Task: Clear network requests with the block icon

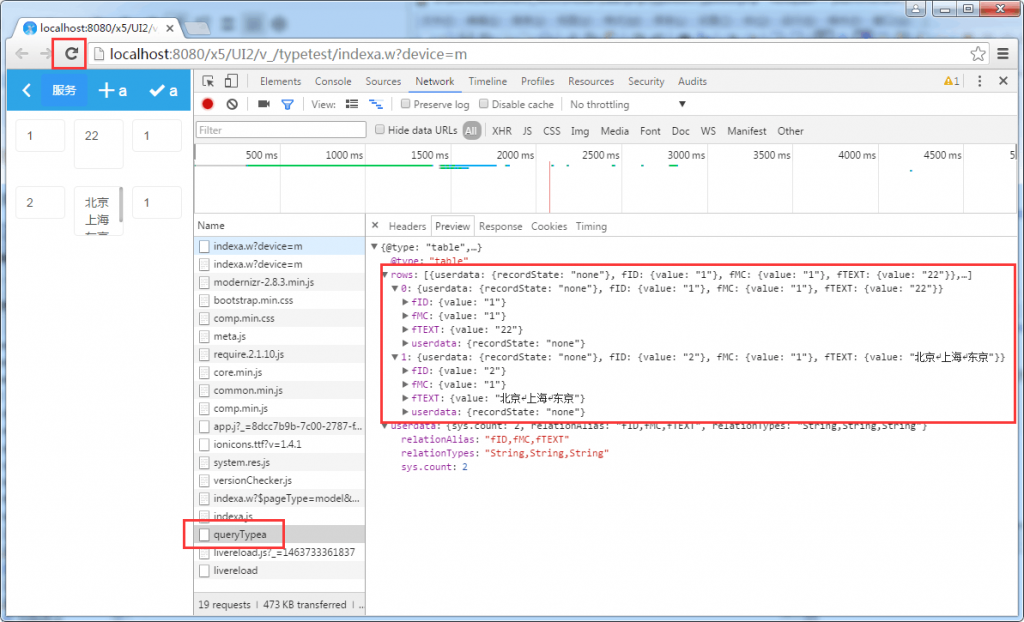Action: [x=230, y=105]
